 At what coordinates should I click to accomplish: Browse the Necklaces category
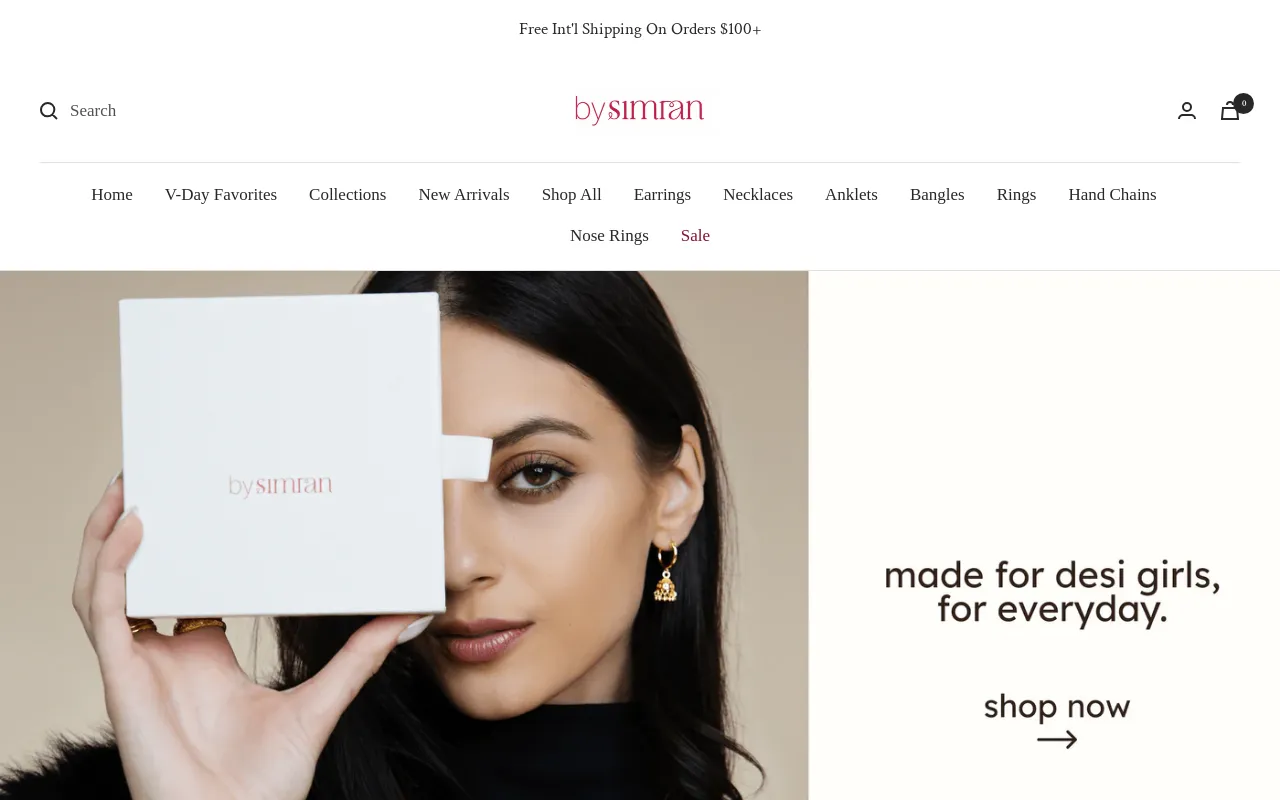point(758,195)
